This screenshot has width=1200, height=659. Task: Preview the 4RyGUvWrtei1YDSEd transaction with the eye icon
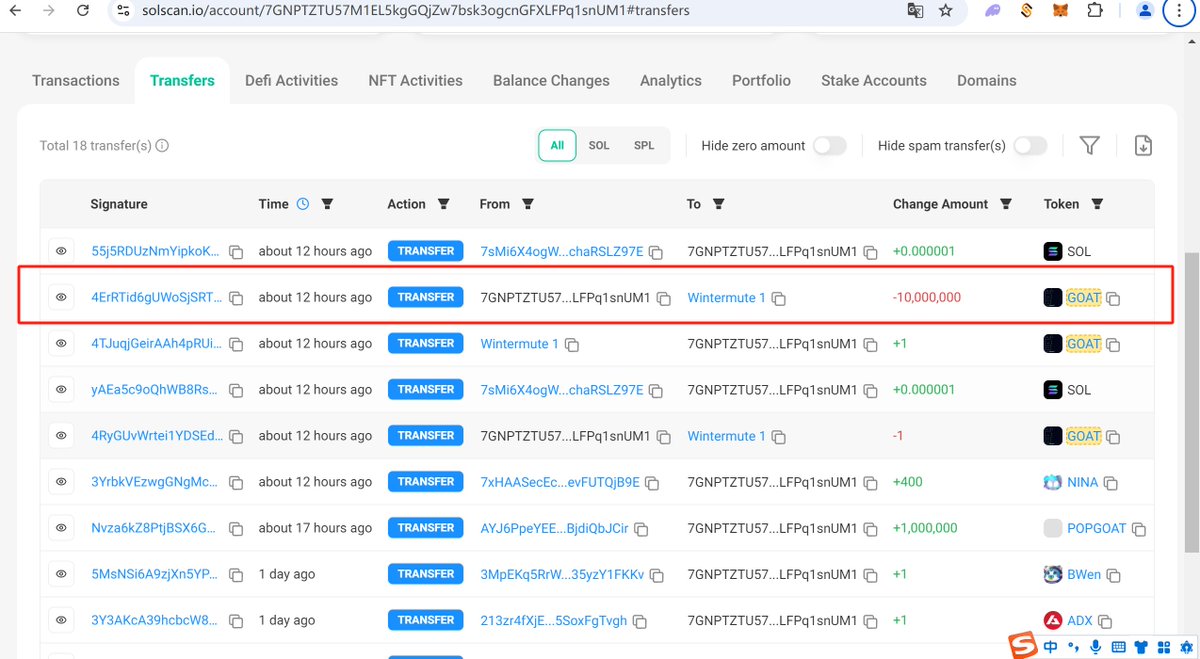coord(61,435)
